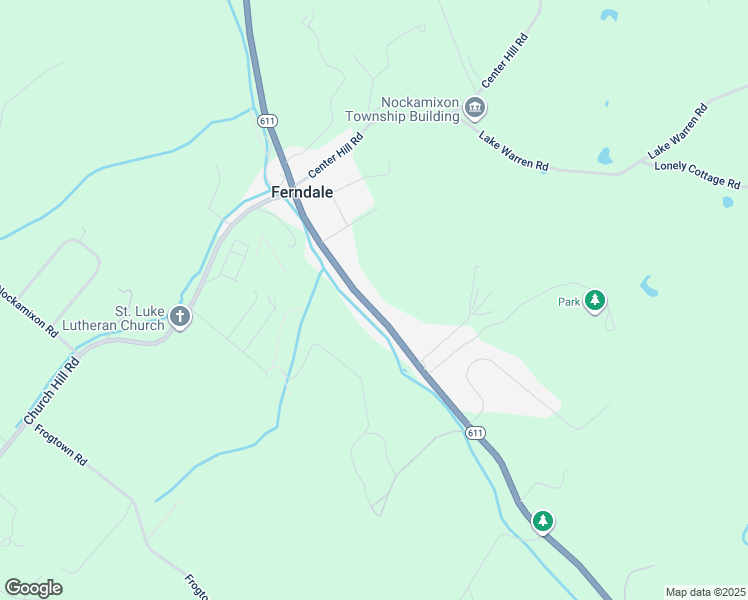The height and width of the screenshot is (600, 748).
Task: Click the green tree marker beside Route 611
Action: click(x=542, y=521)
